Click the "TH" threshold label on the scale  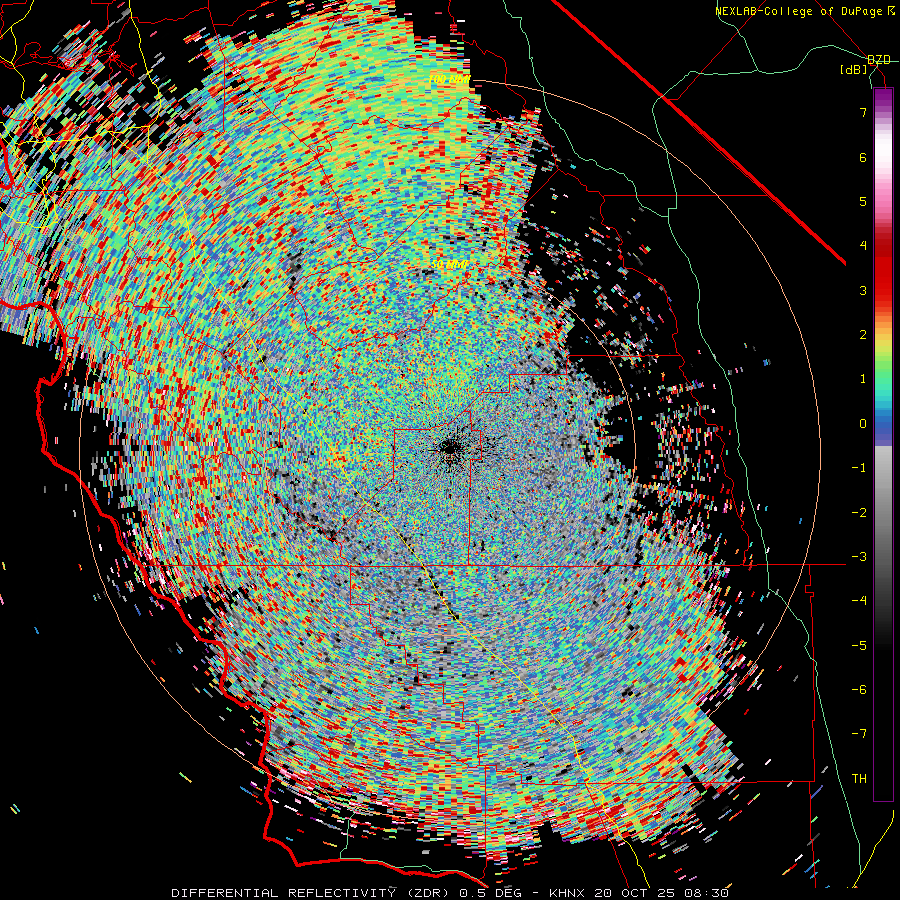point(859,779)
